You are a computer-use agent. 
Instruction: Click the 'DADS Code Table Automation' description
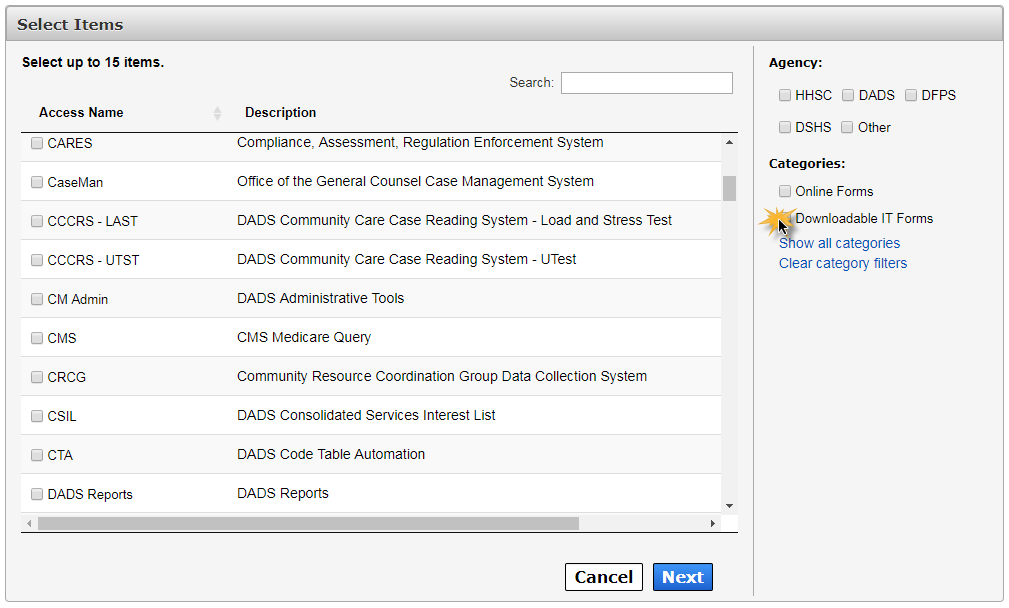point(331,454)
